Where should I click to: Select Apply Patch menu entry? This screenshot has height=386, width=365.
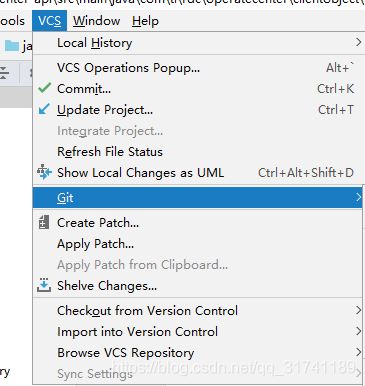(197, 244)
